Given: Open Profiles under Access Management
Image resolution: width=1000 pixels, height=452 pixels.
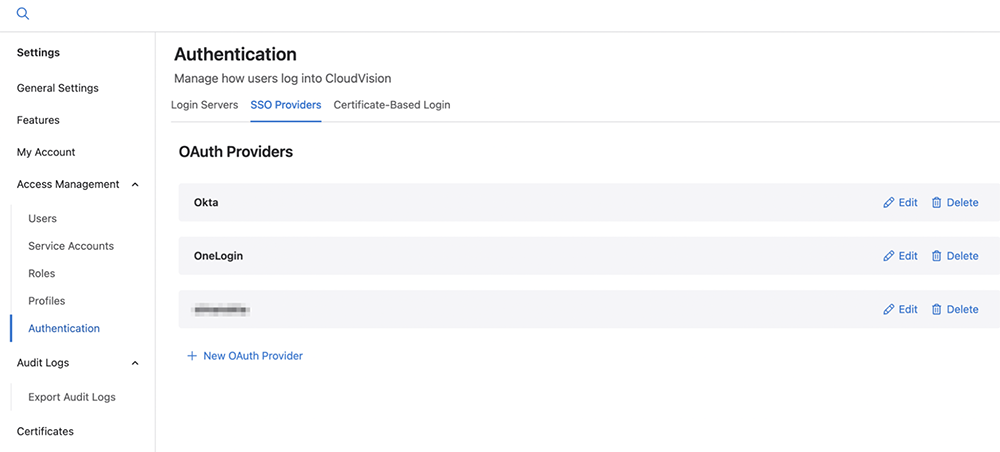Looking at the screenshot, I should click(47, 301).
